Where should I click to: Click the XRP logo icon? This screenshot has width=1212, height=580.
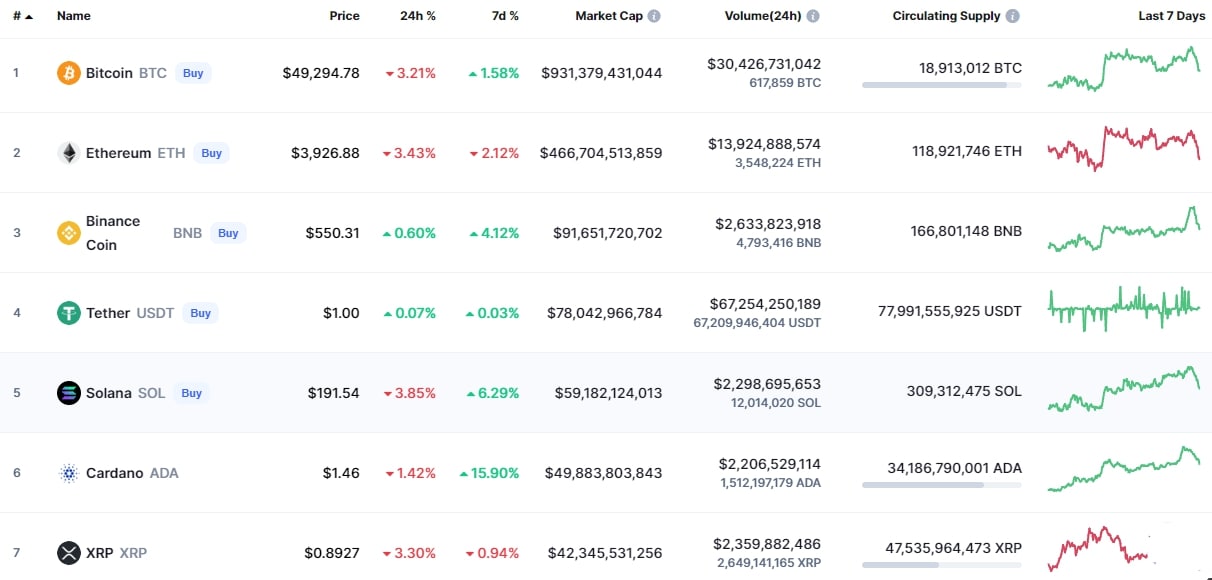coord(69,553)
